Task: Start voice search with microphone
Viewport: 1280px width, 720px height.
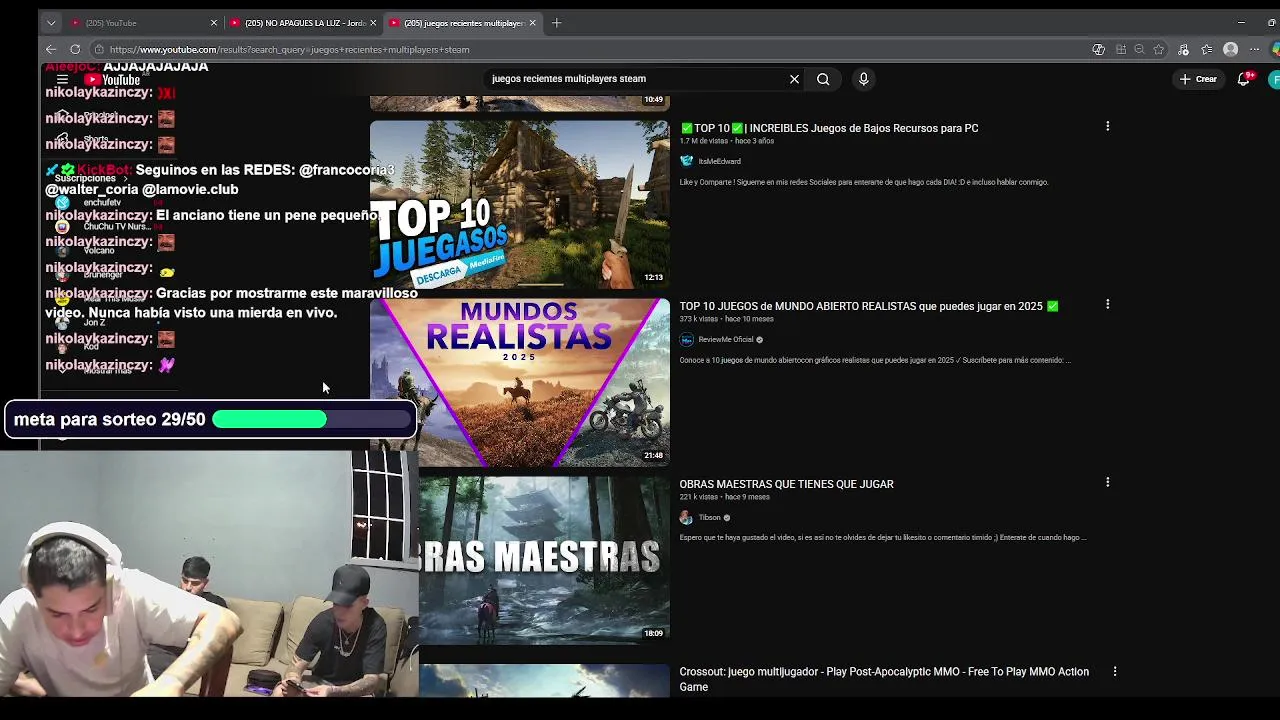Action: [x=863, y=79]
